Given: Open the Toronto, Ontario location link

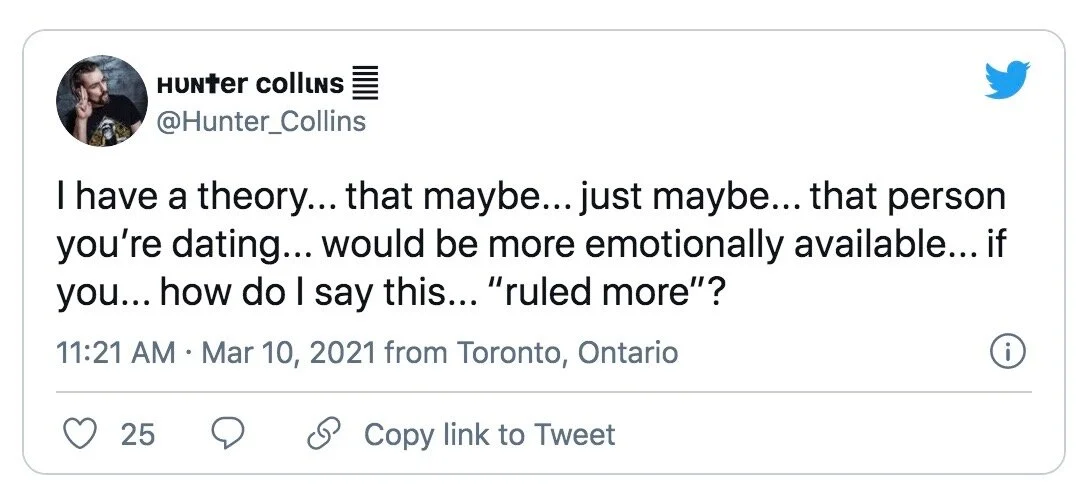Looking at the screenshot, I should click(x=567, y=352).
